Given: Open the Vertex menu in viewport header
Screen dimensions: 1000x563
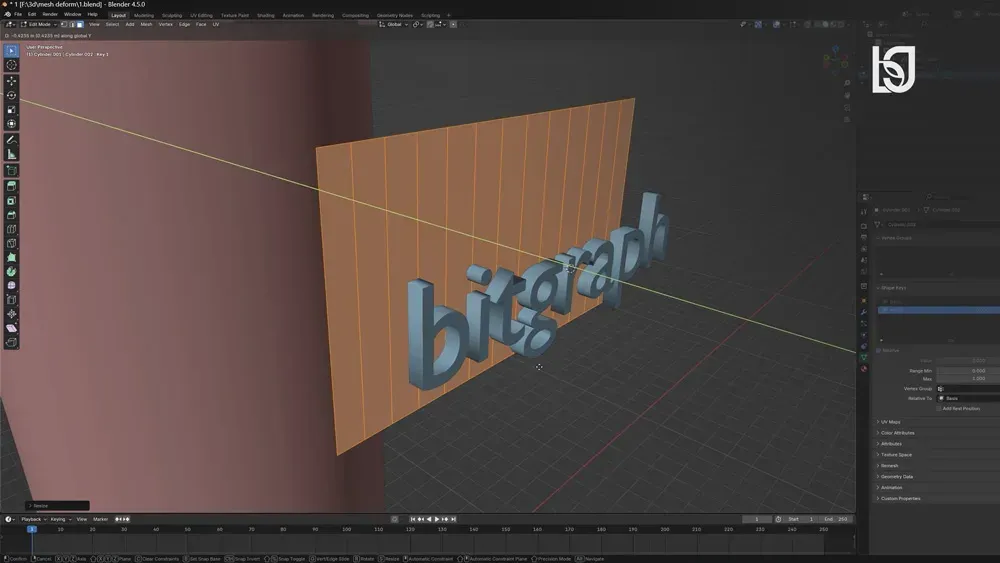Looking at the screenshot, I should 165,24.
